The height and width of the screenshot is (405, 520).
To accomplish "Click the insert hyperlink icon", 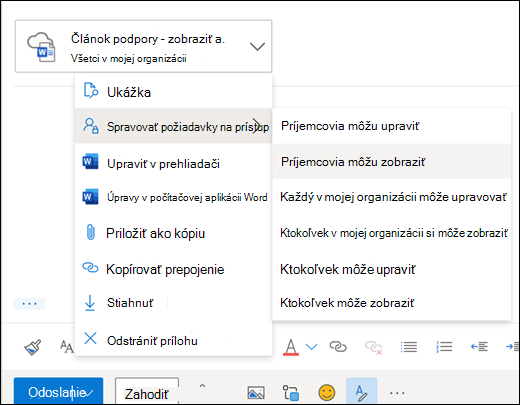I will [x=338, y=347].
